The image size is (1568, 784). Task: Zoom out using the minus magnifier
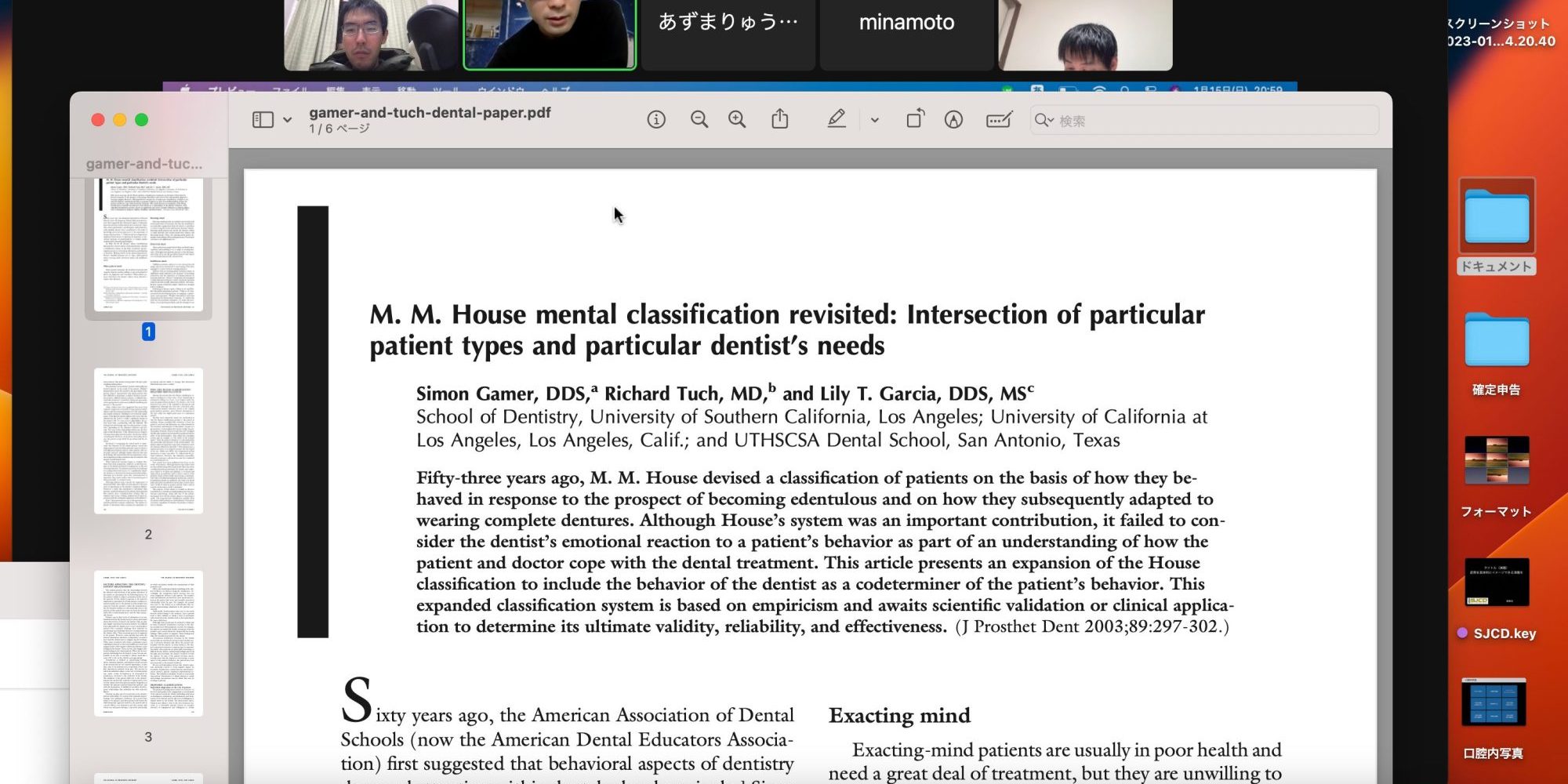tap(699, 120)
